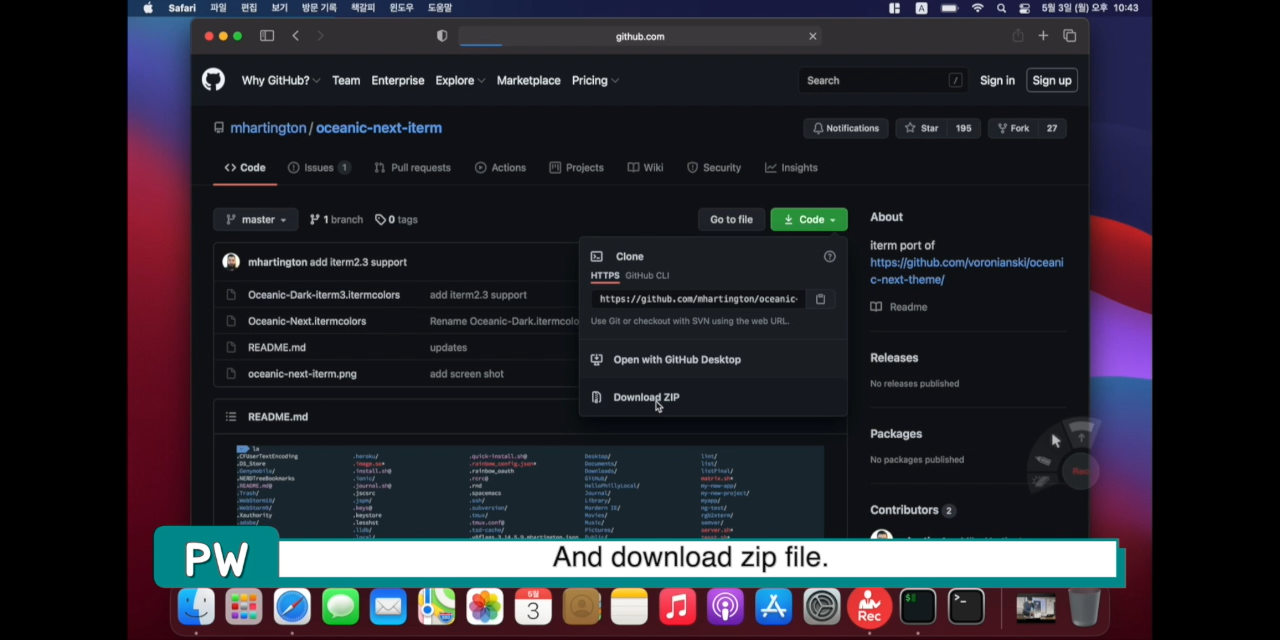View the 0 tags link
The image size is (1280, 640).
396,220
